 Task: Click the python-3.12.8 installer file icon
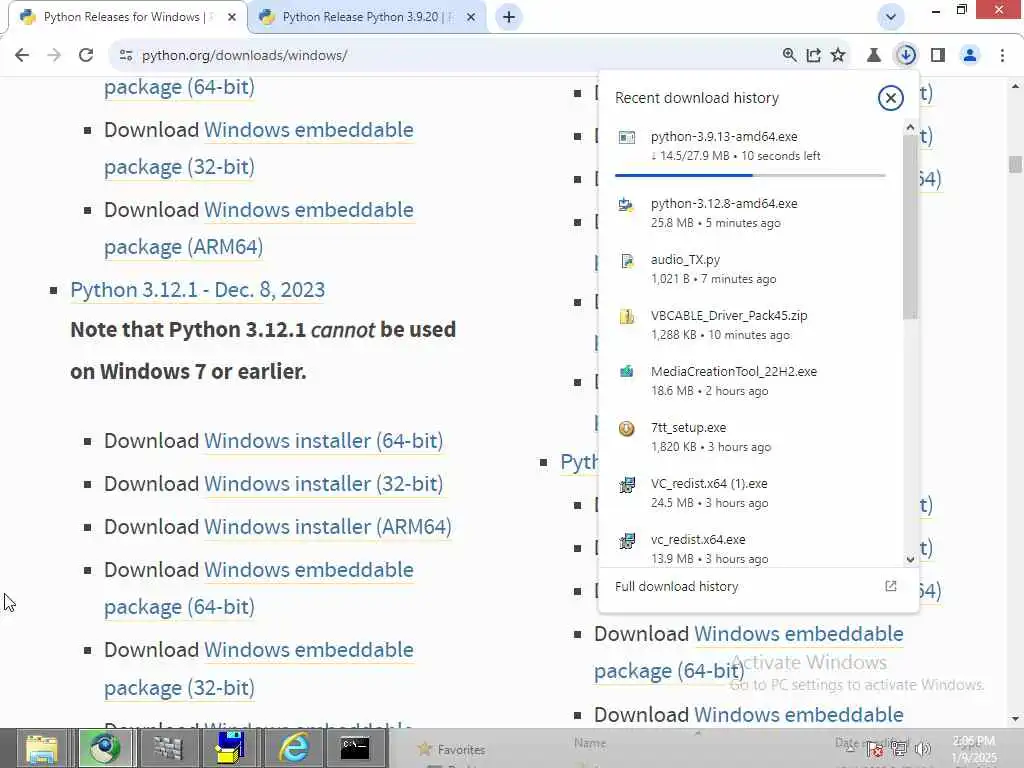[x=626, y=204]
